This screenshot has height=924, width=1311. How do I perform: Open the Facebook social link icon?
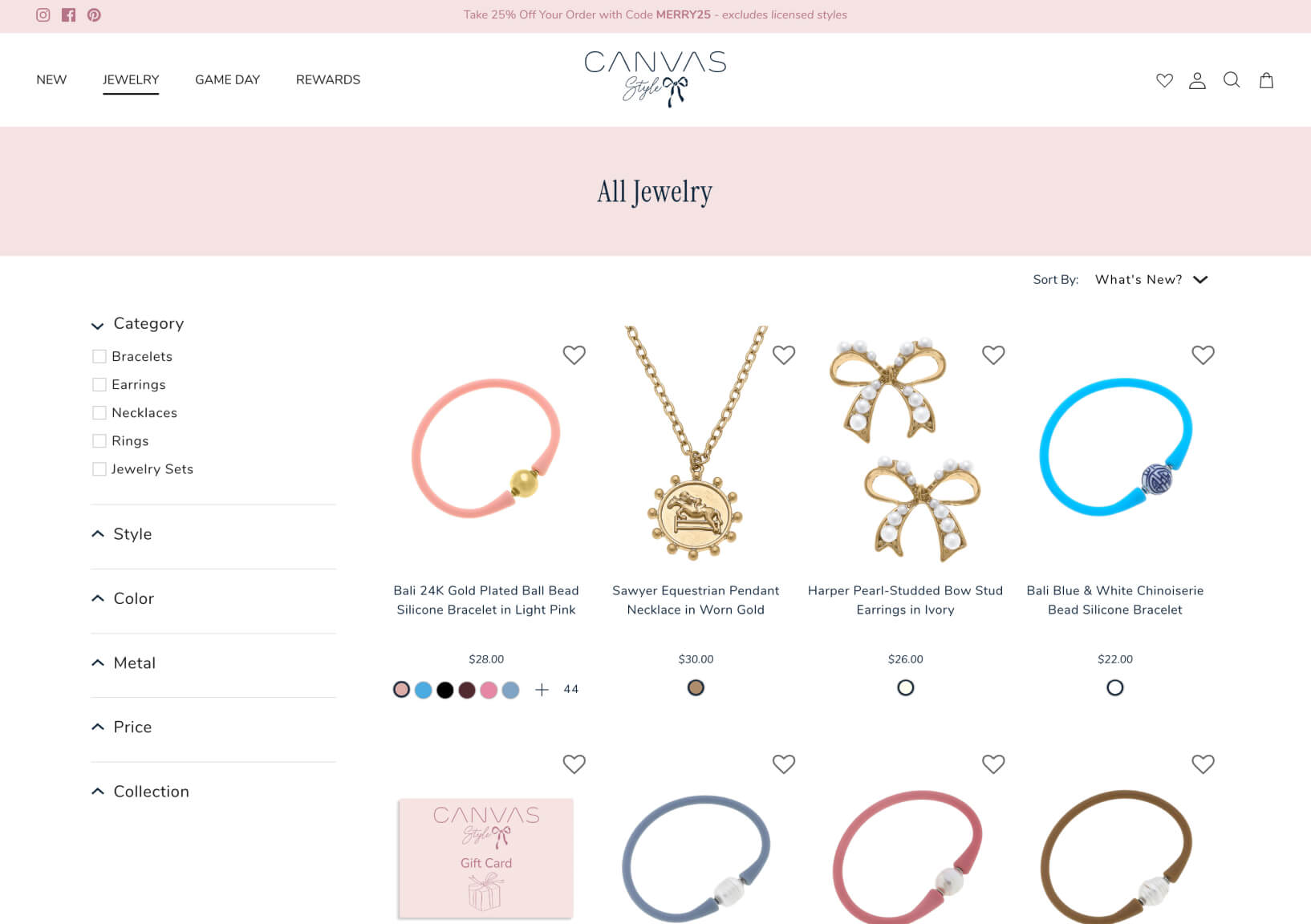pyautogui.click(x=68, y=14)
